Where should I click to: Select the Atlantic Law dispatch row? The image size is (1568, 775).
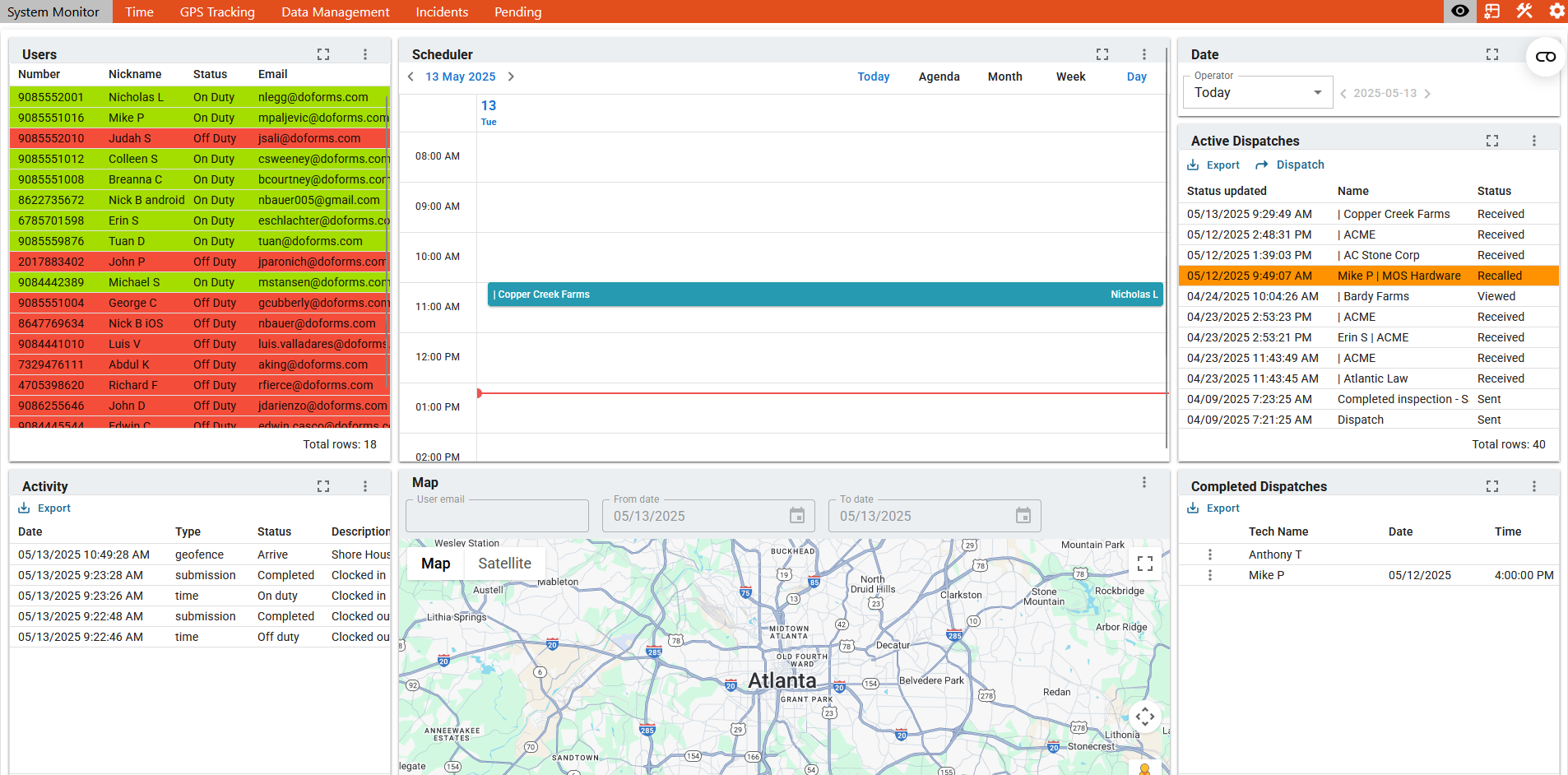[x=1369, y=378]
